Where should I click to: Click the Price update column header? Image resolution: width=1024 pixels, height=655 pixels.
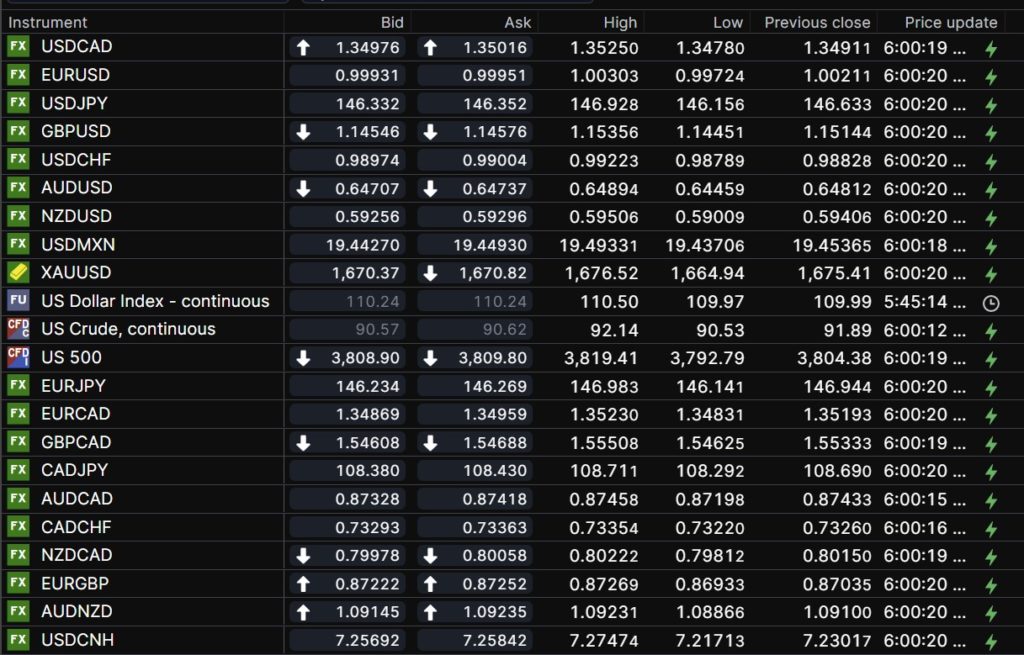pyautogui.click(x=950, y=22)
